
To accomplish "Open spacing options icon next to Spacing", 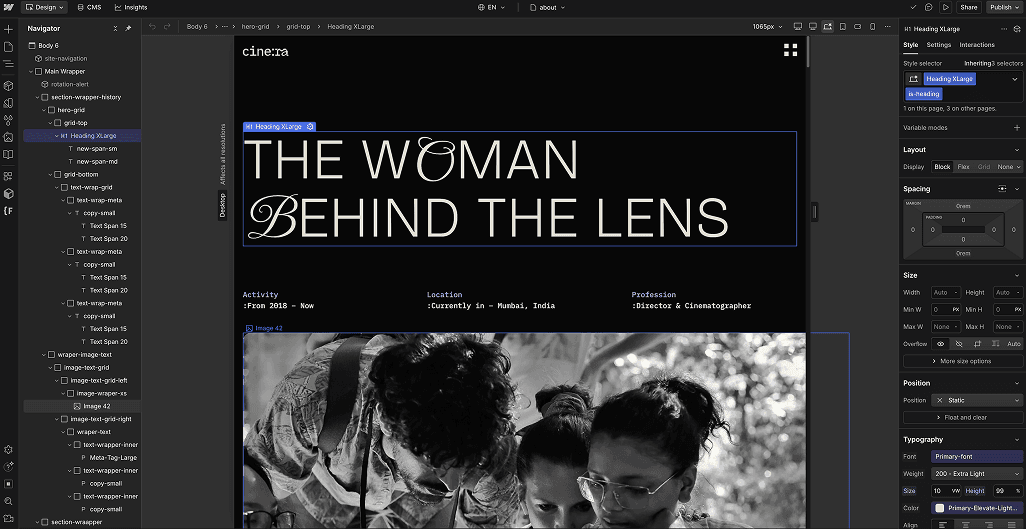I will (x=1002, y=189).
